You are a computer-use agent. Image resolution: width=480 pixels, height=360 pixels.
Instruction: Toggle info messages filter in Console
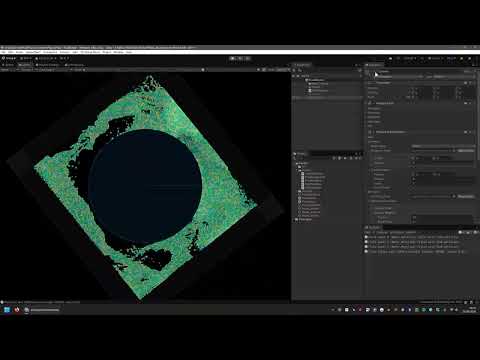tap(461, 232)
